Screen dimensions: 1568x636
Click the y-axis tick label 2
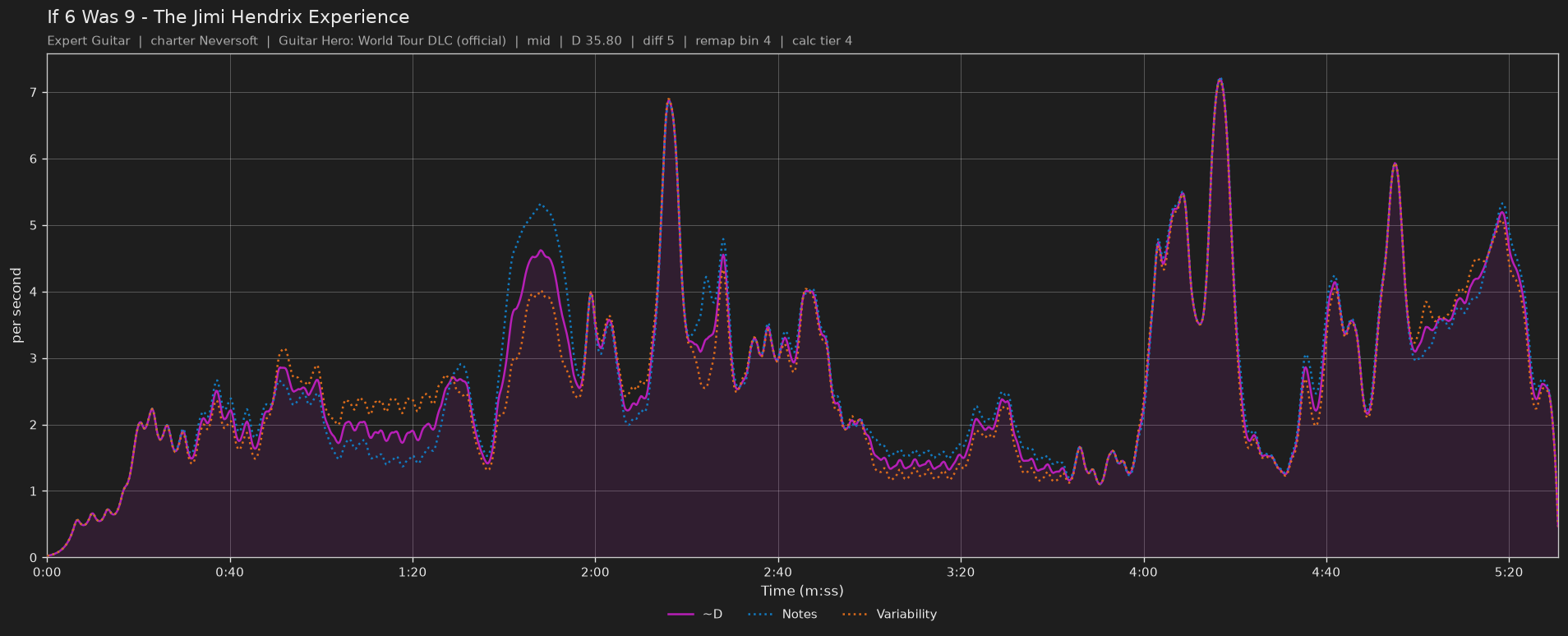click(34, 426)
